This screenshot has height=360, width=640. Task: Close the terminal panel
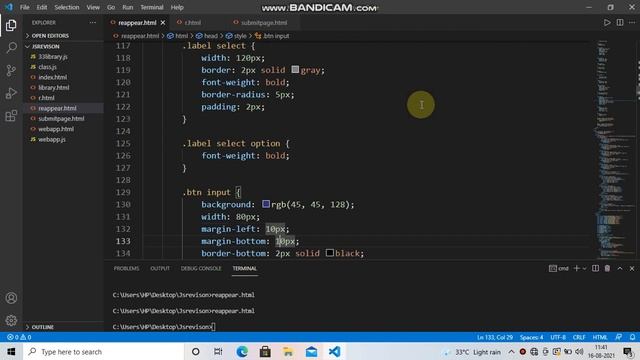pyautogui.click(x=632, y=268)
